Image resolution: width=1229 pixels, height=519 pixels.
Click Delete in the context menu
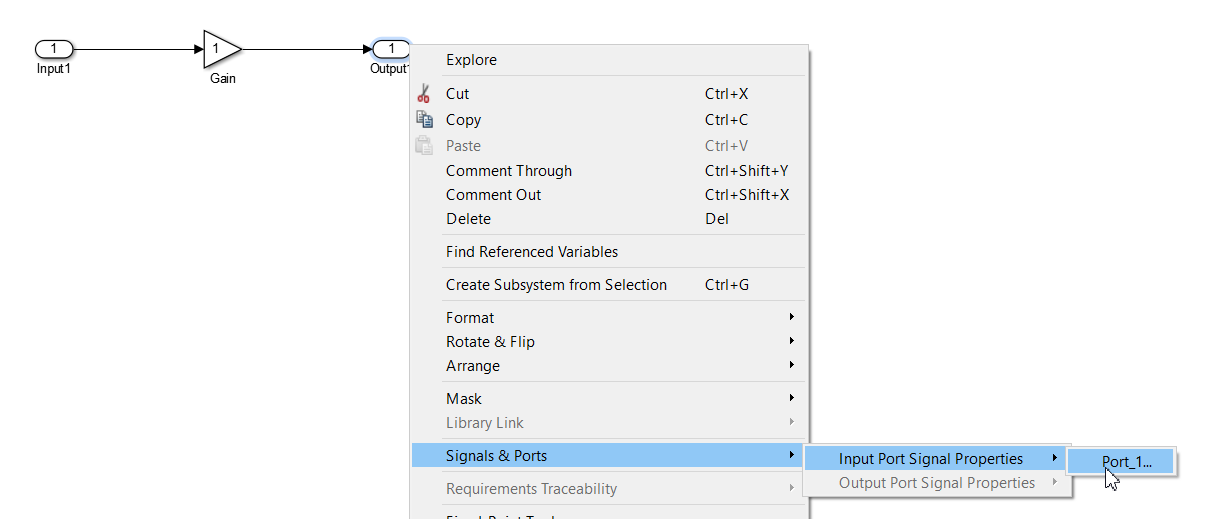coord(468,219)
